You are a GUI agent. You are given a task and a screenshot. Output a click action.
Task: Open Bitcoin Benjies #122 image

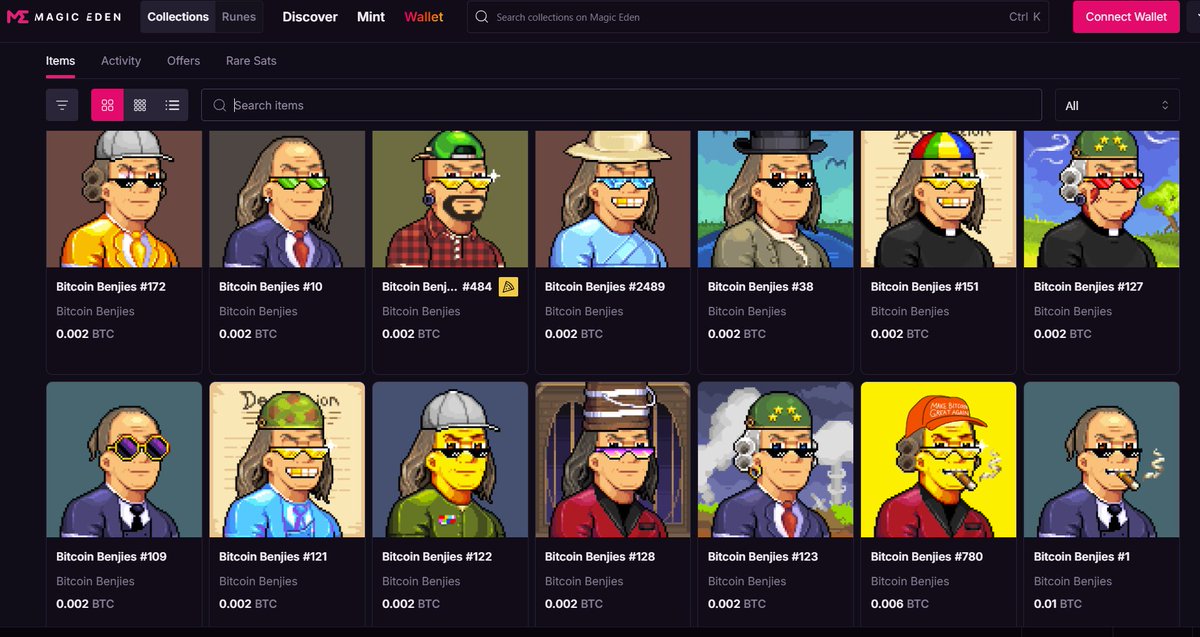(x=450, y=459)
